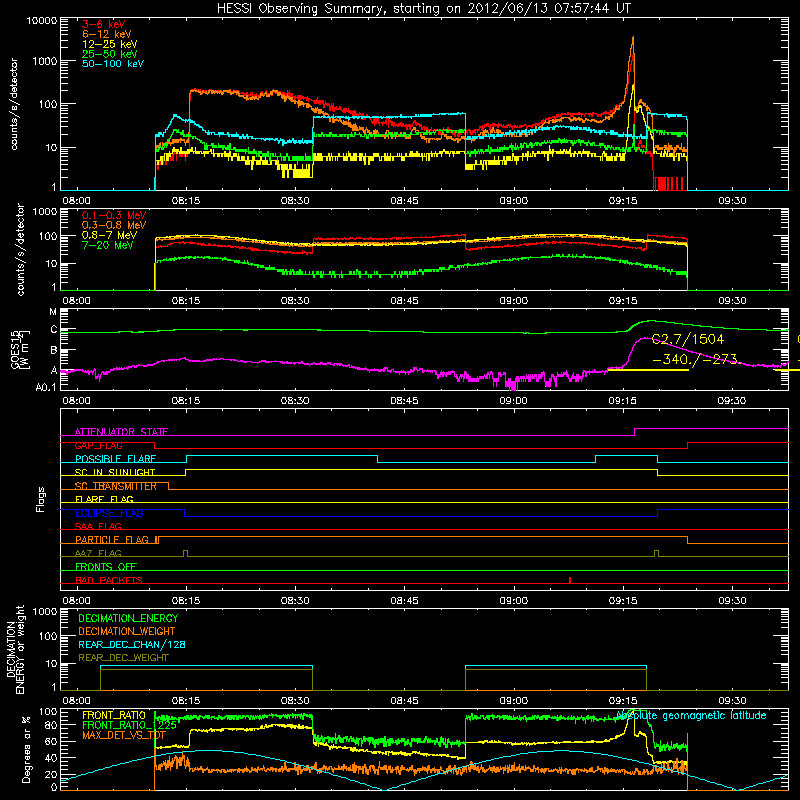
Task: Click the green '25-50 keV' legend label
Action: click(x=110, y=54)
